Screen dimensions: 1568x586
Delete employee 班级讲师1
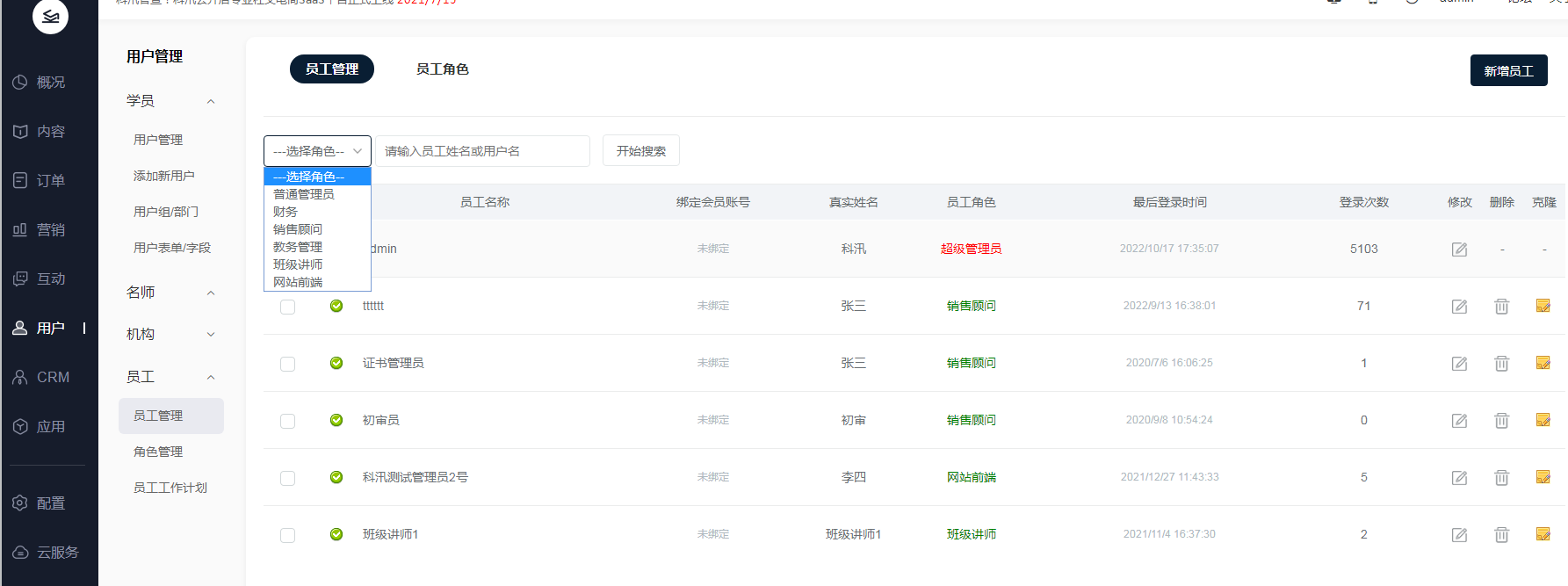[1501, 534]
